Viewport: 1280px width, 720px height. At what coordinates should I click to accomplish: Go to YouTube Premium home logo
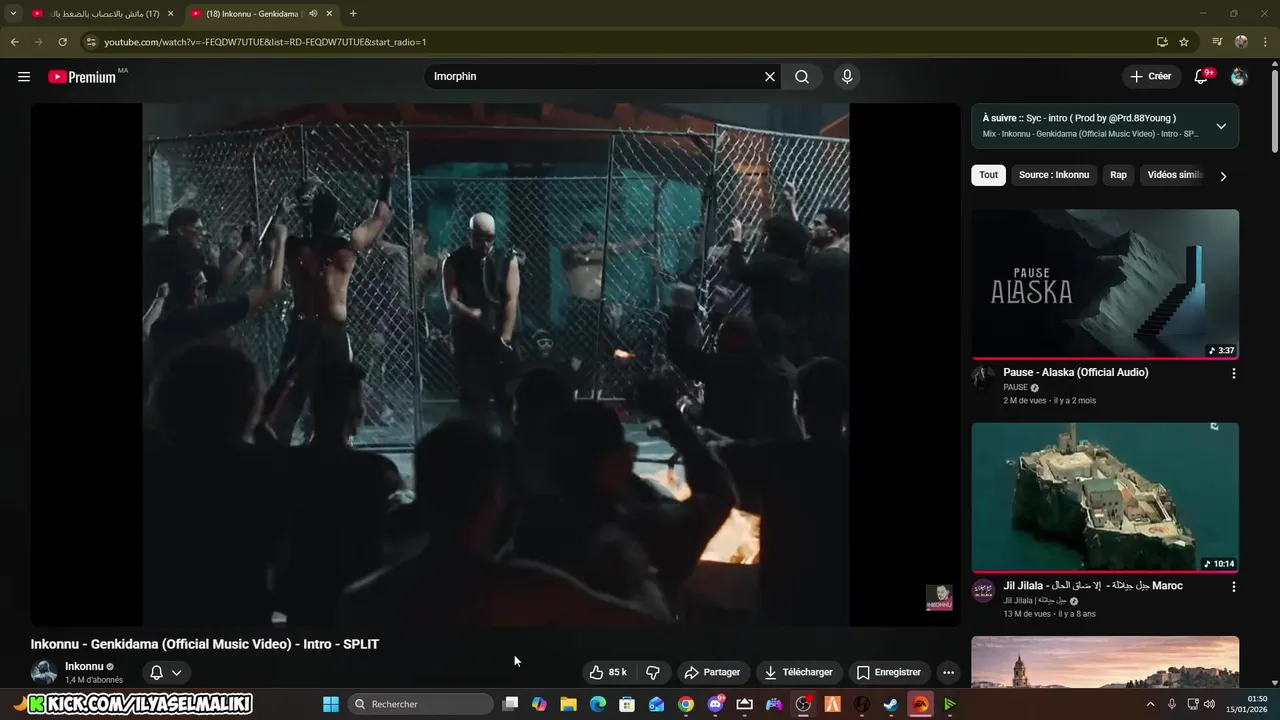coord(83,77)
